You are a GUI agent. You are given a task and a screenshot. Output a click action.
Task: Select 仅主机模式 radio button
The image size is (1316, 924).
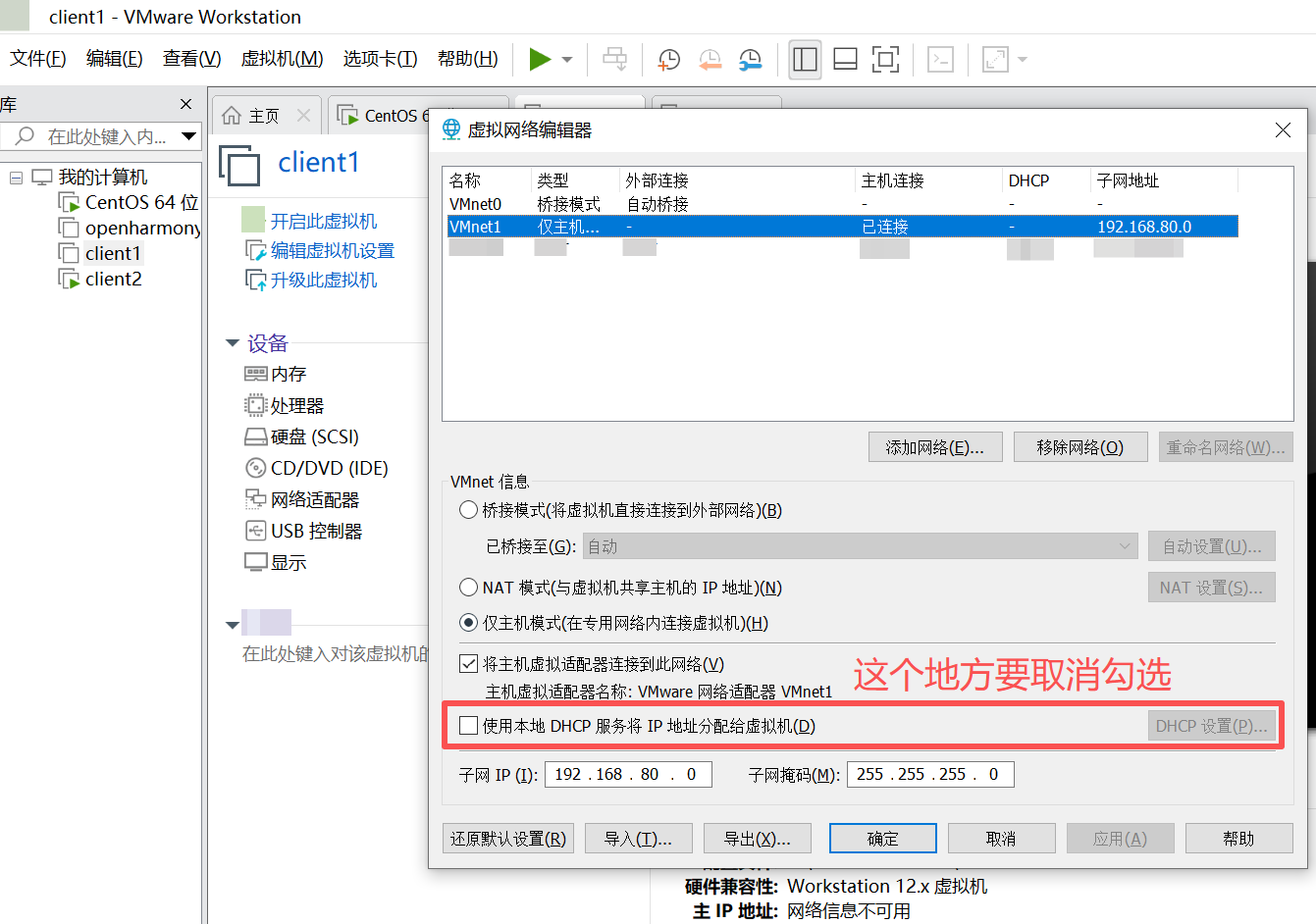(469, 623)
